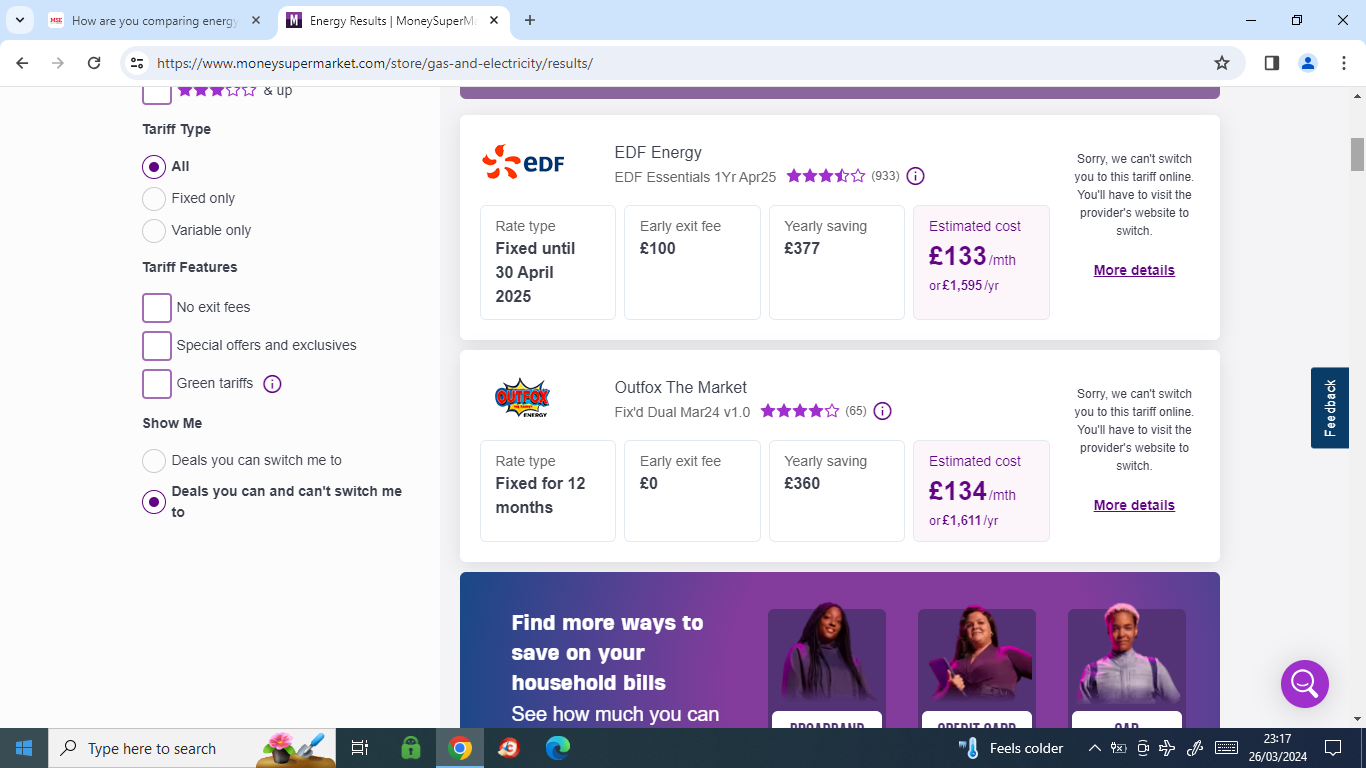The width and height of the screenshot is (1366, 768).
Task: Click the Car banner card
Action: tap(1127, 668)
